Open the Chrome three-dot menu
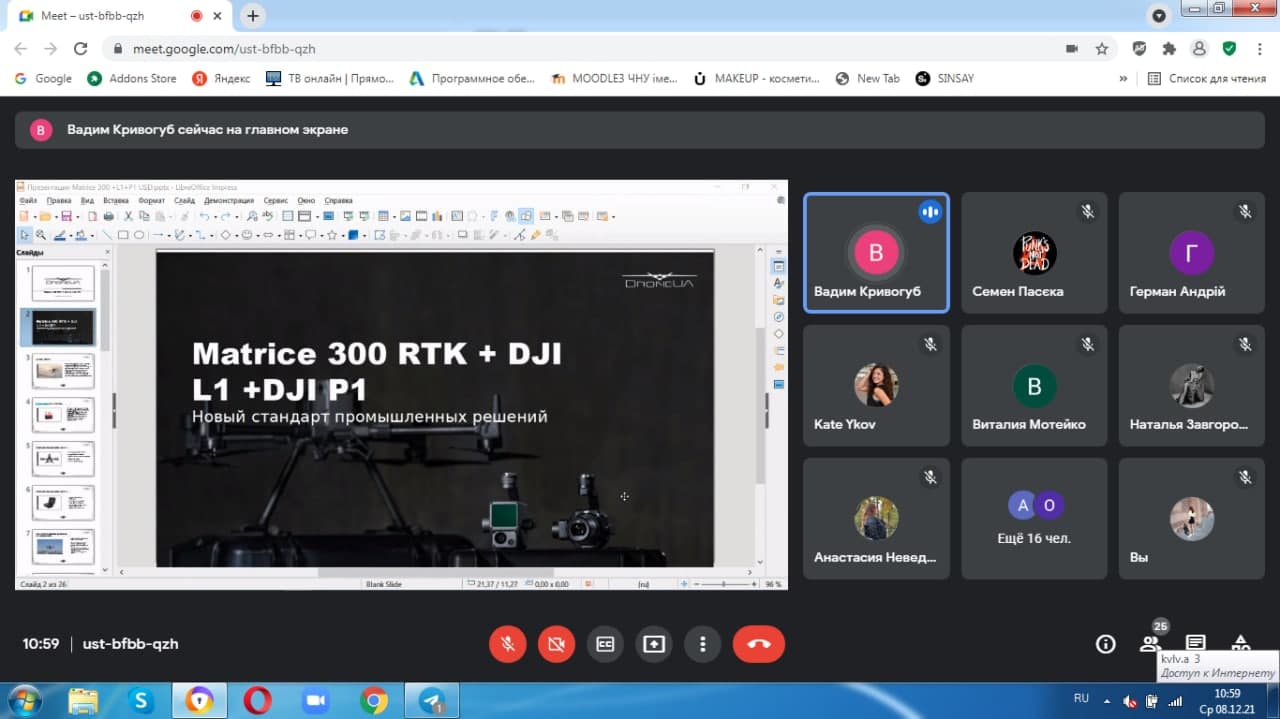1280x719 pixels. pos(1259,48)
